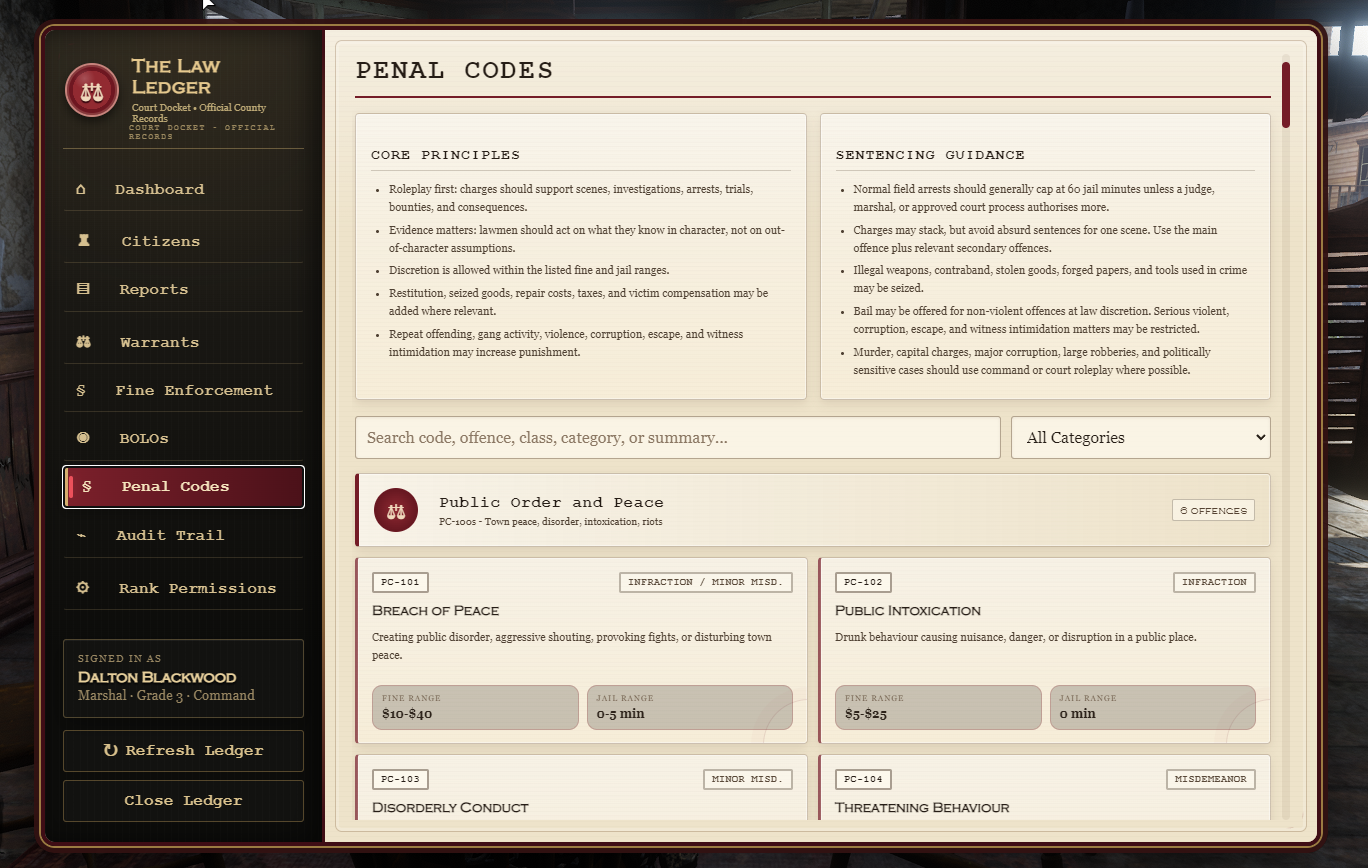
Task: Click the MISDEMEANOR tag on PC-104
Action: [x=1211, y=779]
